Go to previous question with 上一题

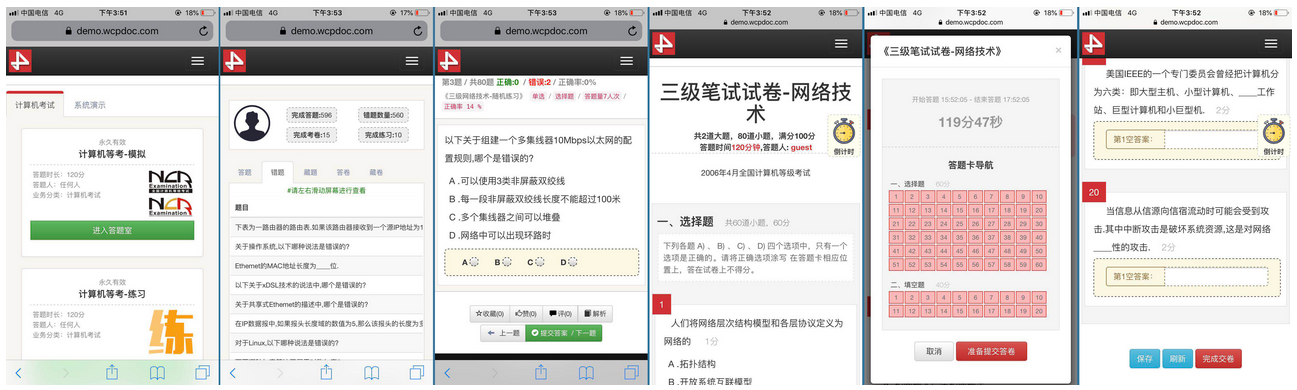click(x=503, y=333)
